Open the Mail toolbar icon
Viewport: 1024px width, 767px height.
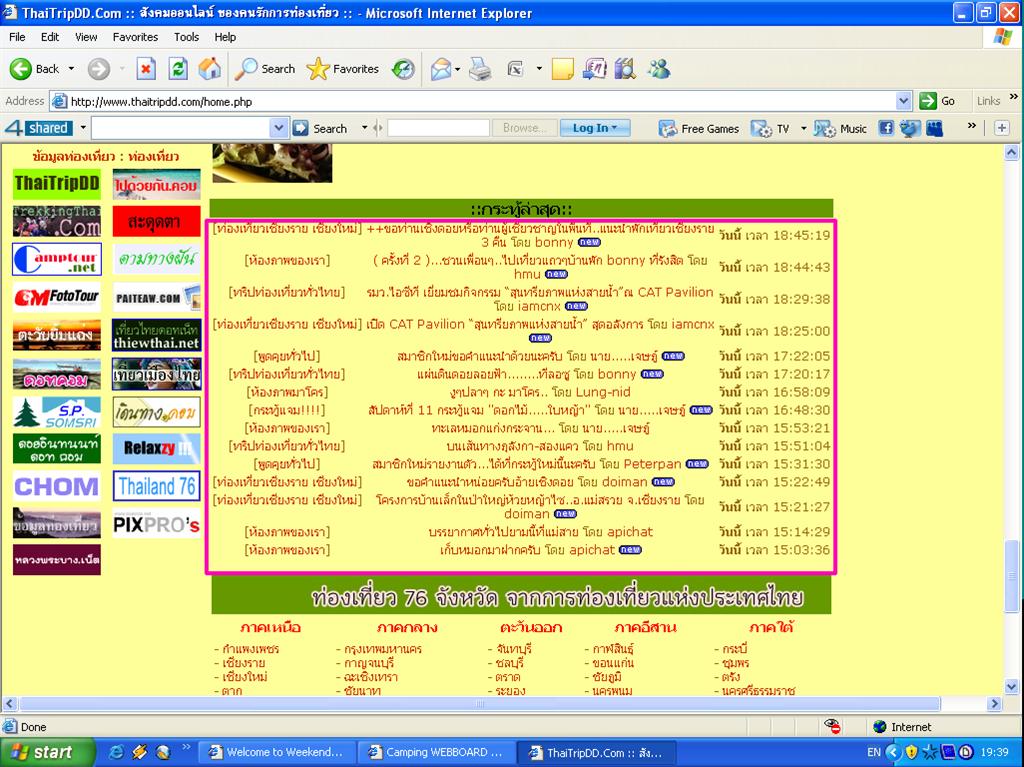440,69
